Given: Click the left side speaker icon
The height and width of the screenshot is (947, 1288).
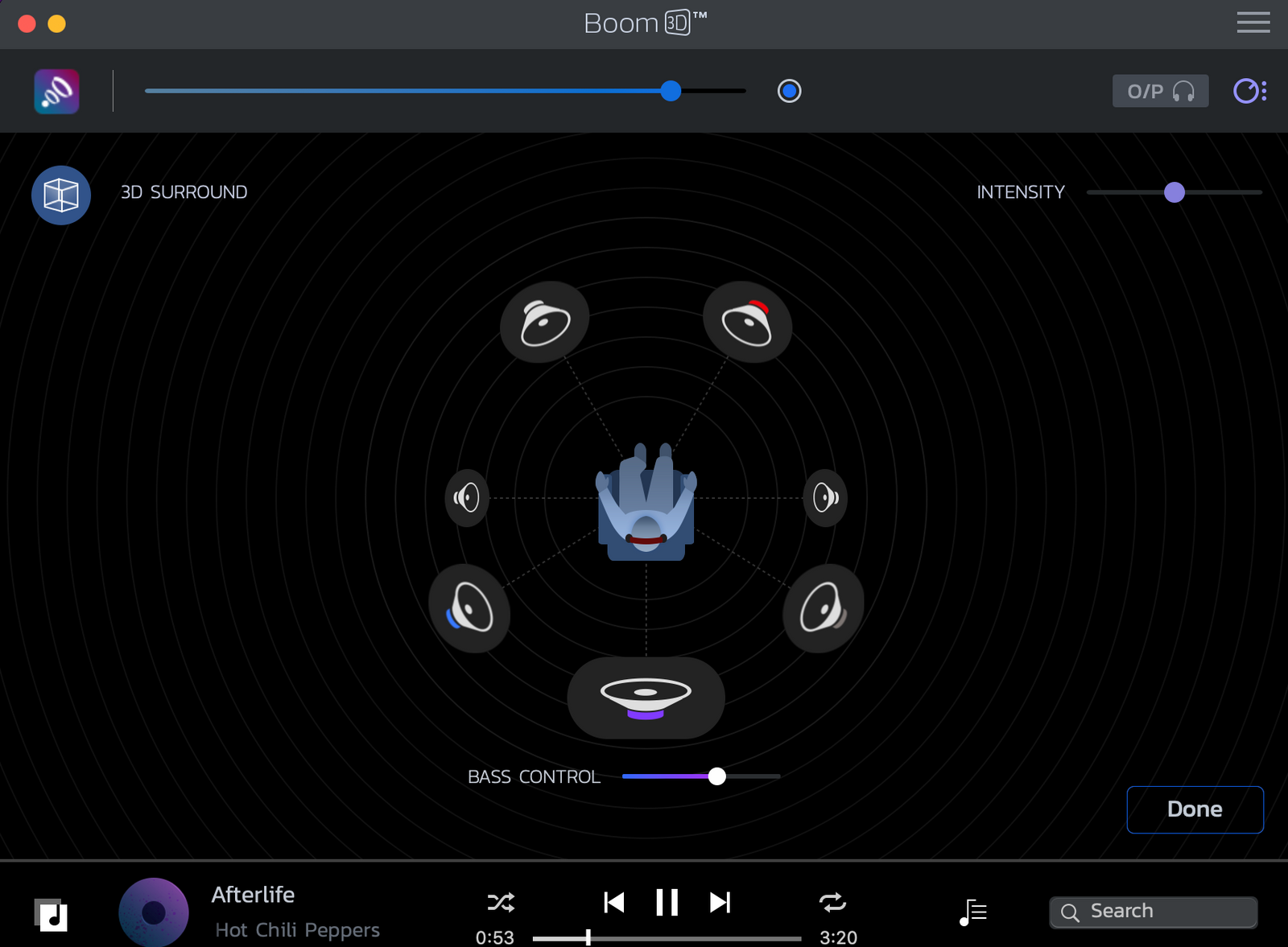Looking at the screenshot, I should [x=467, y=498].
